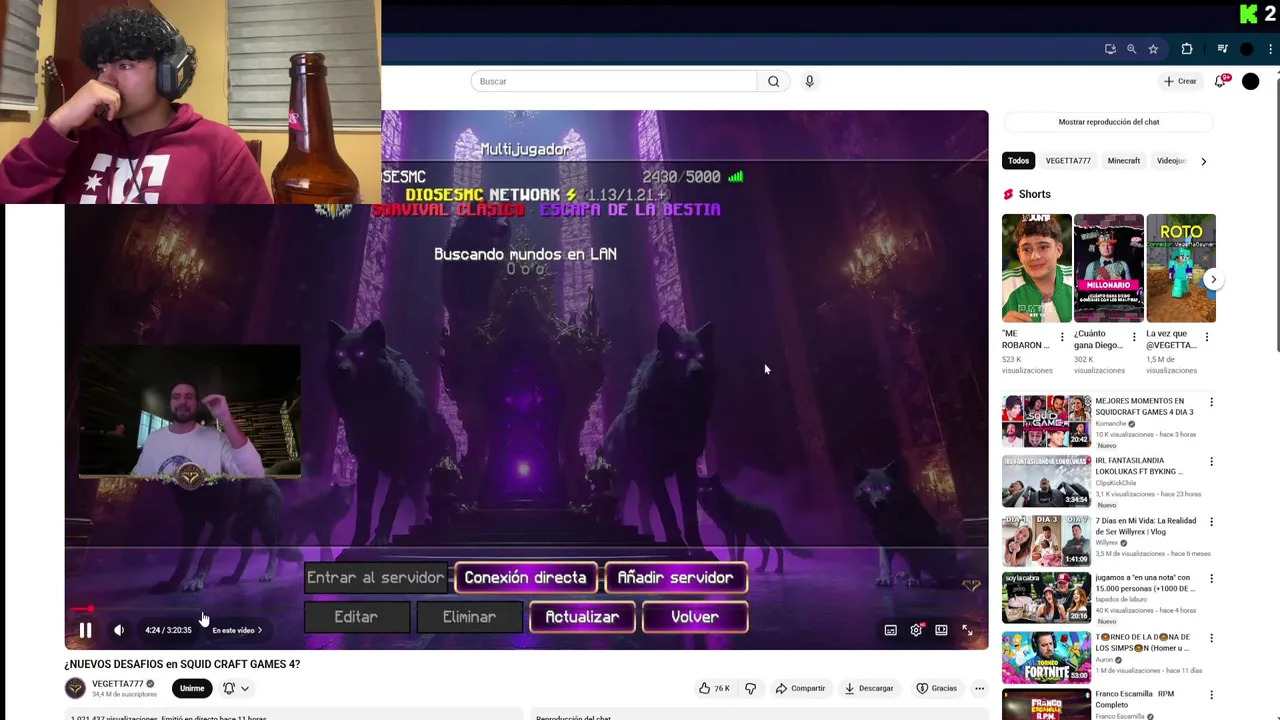Open more actions three-dot menu below video

click(x=979, y=688)
